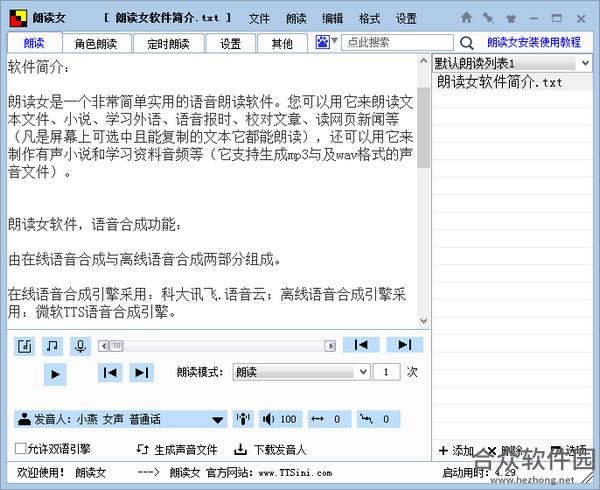Click the text area scrollbar thumb

coord(423,128)
